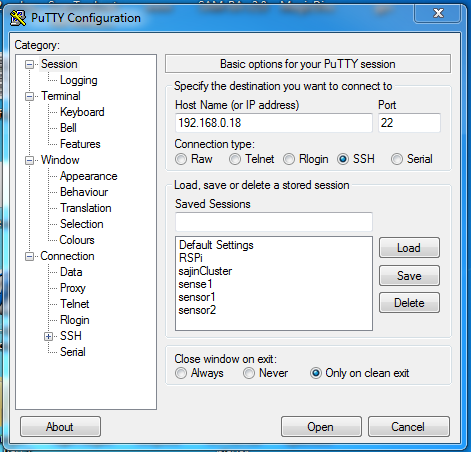Collapse the Session tree node
The image size is (471, 452).
30,64
